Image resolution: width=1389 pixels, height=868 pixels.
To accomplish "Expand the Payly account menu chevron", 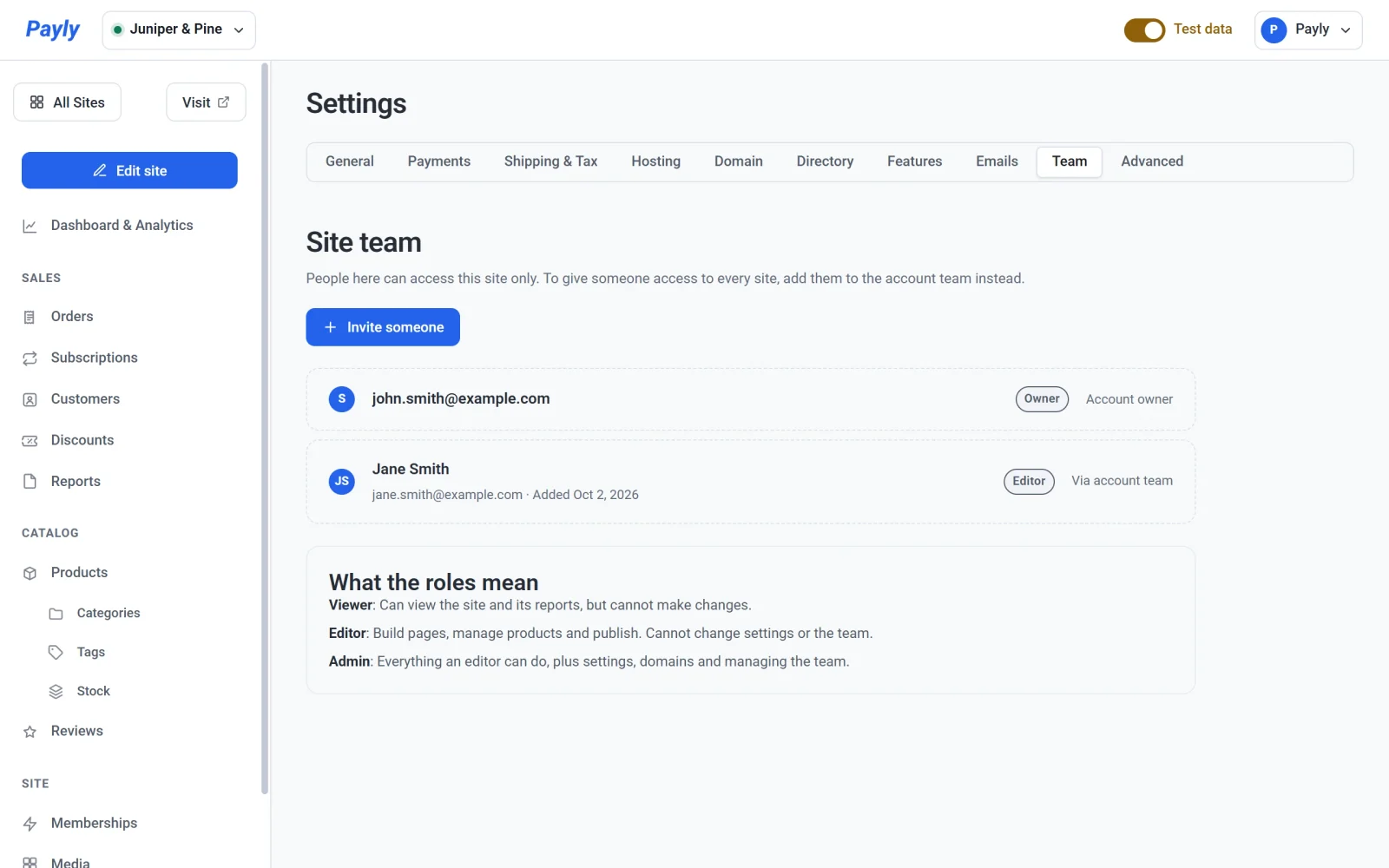I will click(1346, 30).
